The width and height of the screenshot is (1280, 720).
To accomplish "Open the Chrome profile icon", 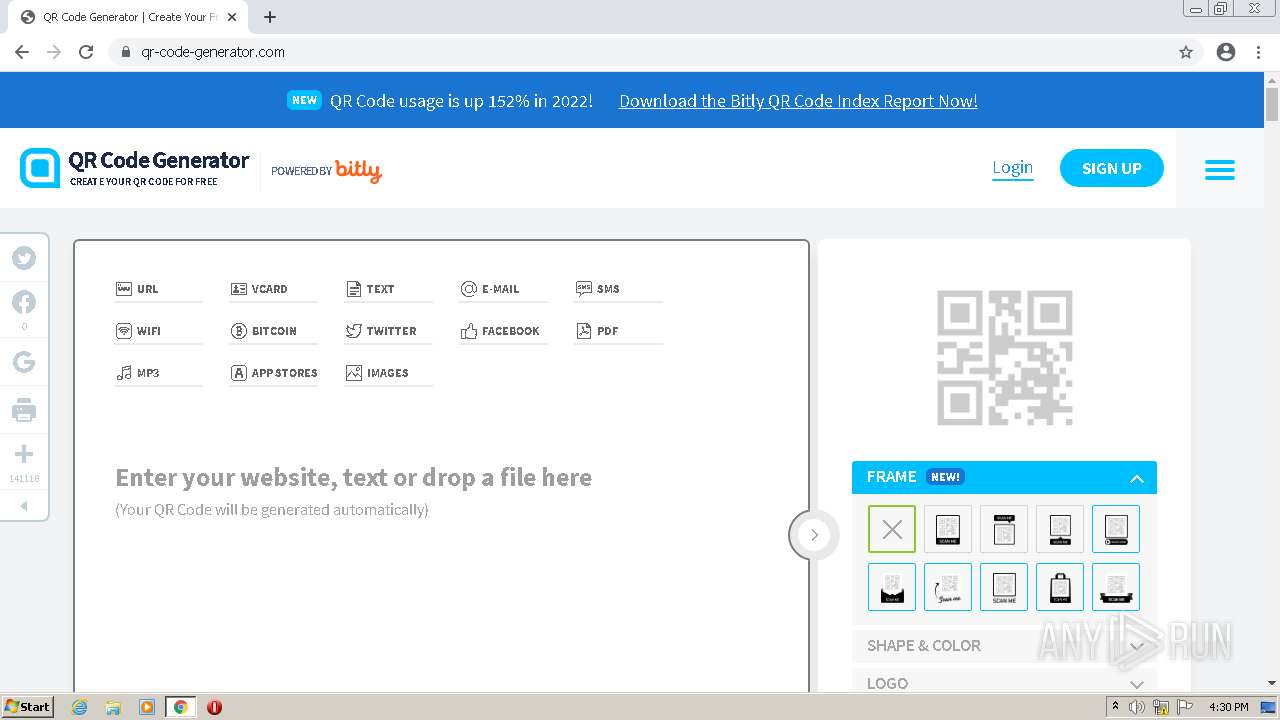I will (x=1226, y=52).
